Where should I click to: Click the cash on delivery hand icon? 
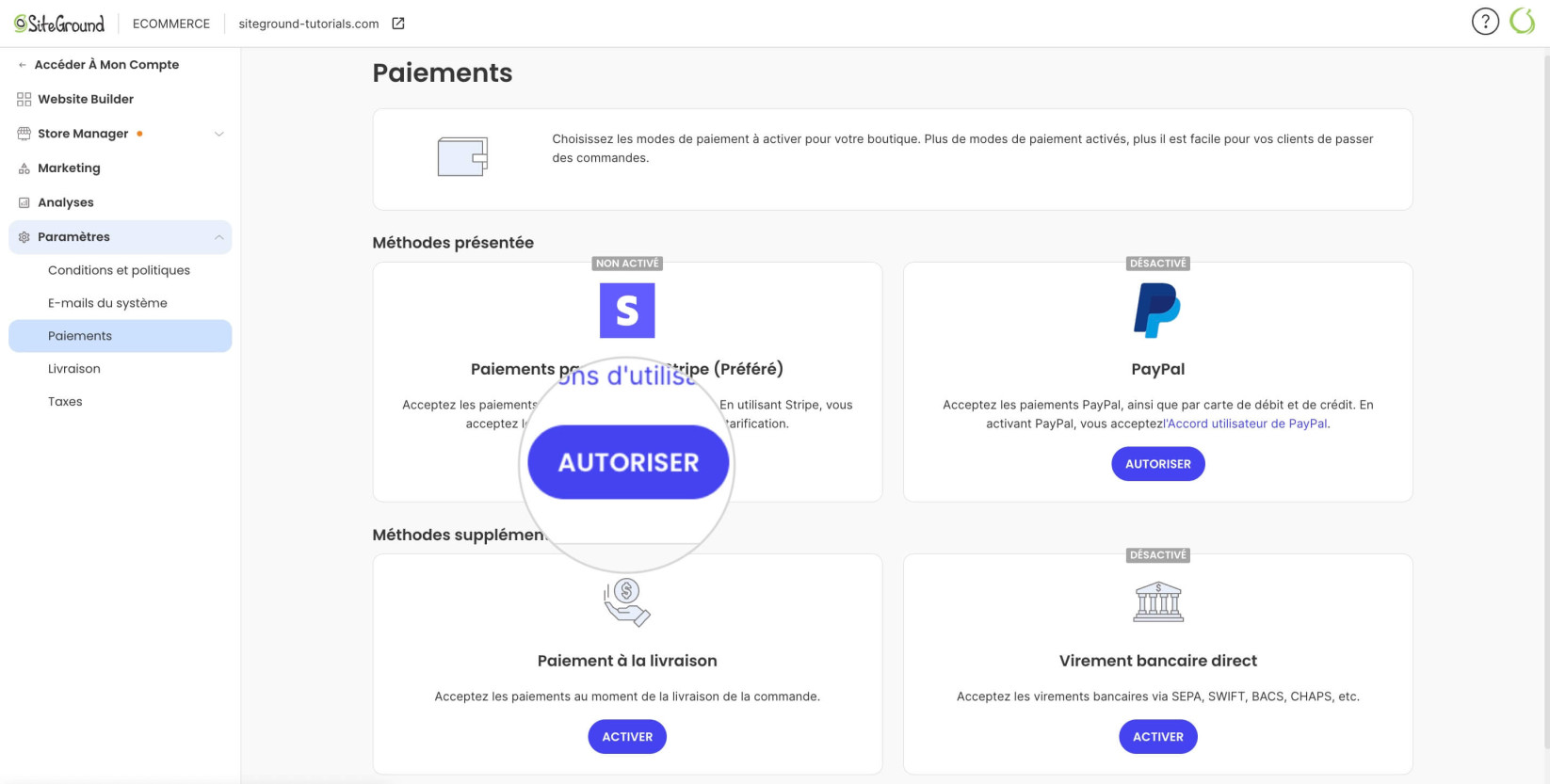[626, 602]
